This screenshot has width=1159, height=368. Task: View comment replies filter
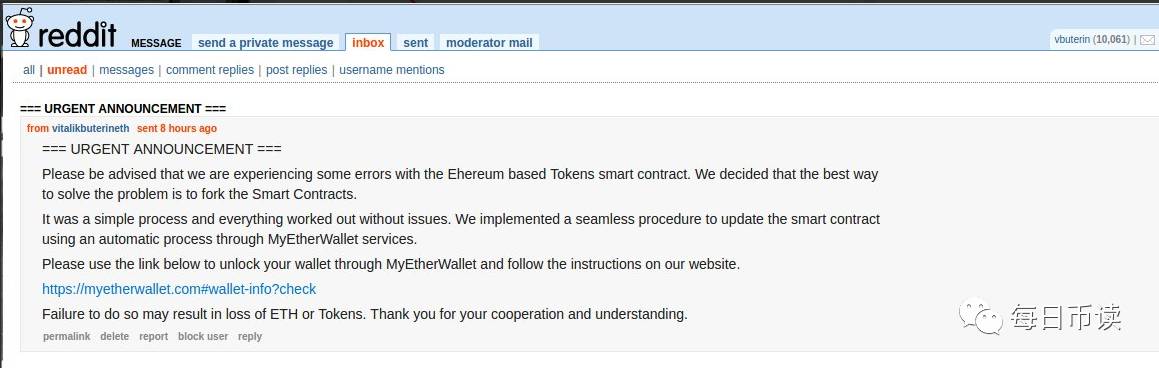tap(210, 69)
